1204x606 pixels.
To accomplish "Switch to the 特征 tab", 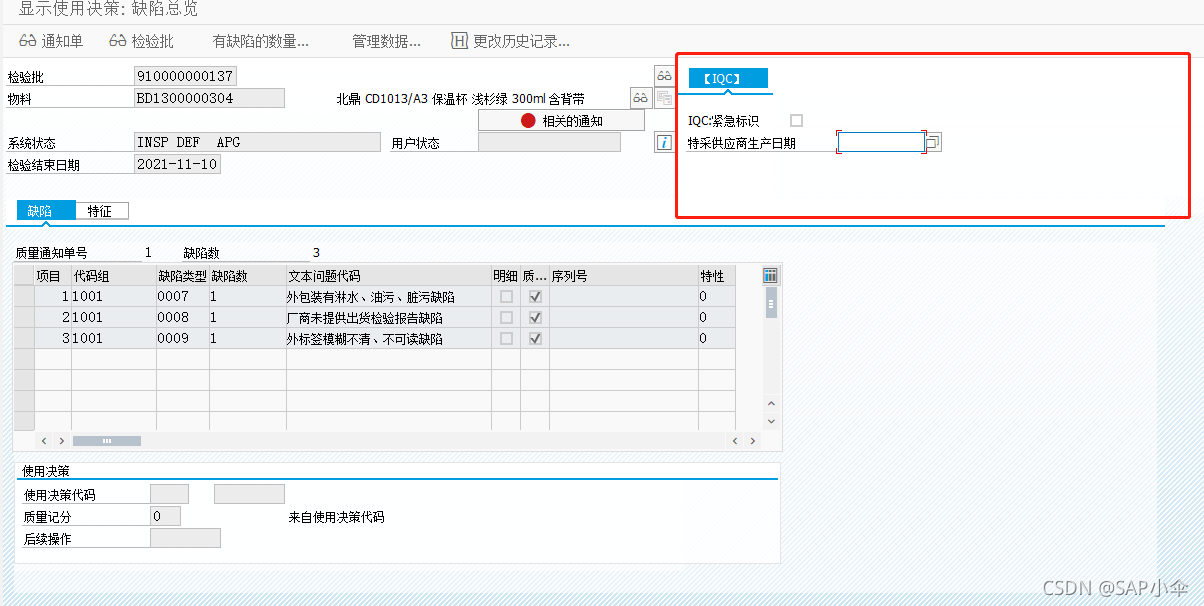I will pos(103,210).
